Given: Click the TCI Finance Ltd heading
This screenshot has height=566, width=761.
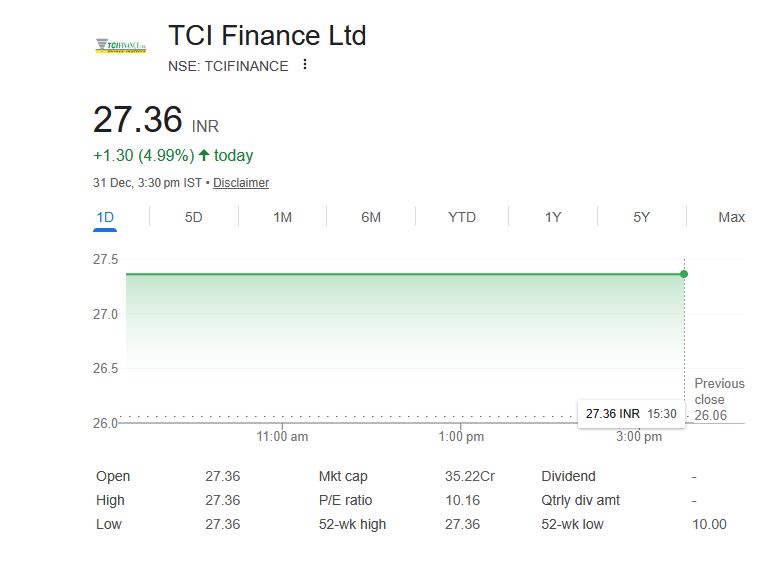Looking at the screenshot, I should pyautogui.click(x=267, y=36).
